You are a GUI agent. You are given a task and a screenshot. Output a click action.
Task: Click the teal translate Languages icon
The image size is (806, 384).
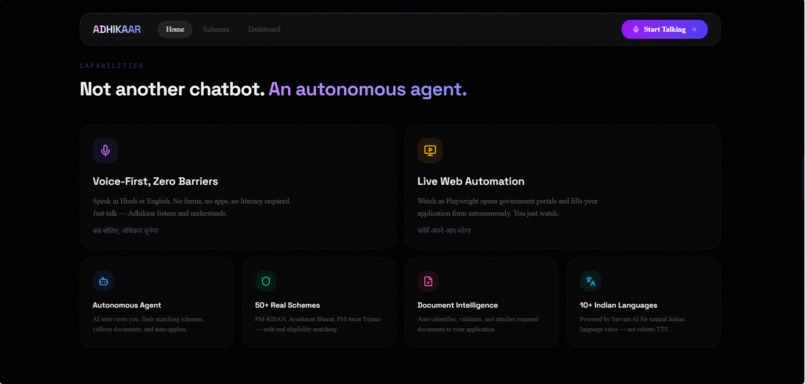591,281
